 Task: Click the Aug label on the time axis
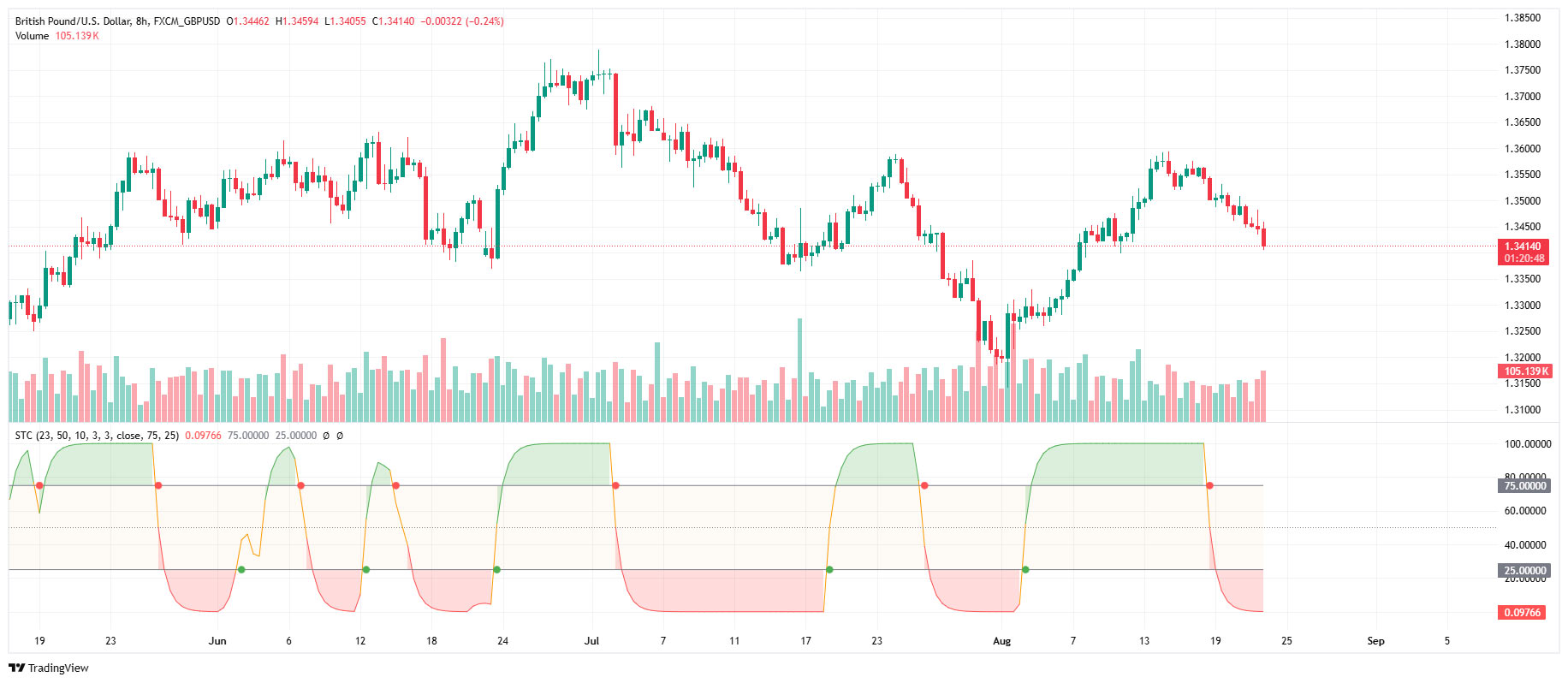(x=1001, y=641)
